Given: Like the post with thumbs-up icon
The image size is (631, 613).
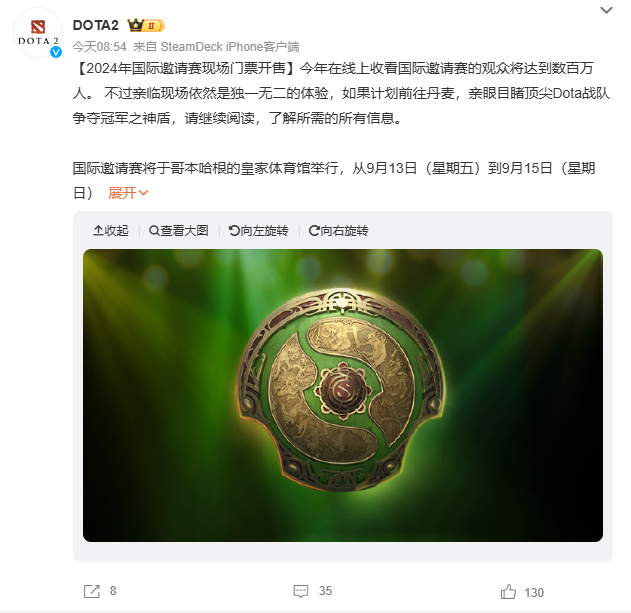Looking at the screenshot, I should [508, 592].
